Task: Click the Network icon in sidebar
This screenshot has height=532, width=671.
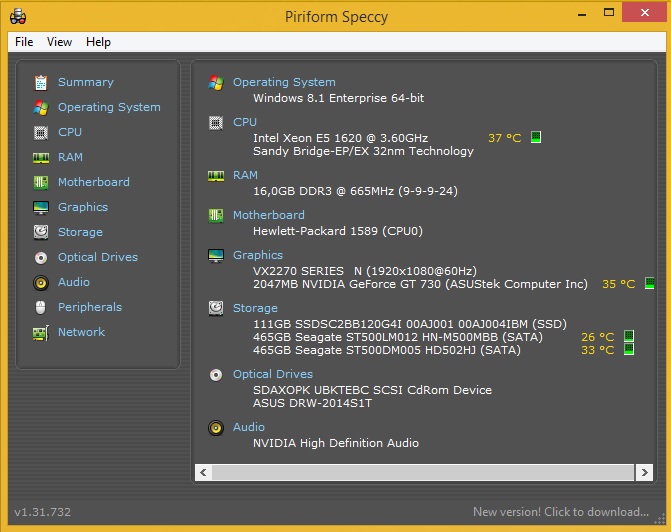Action: click(41, 332)
